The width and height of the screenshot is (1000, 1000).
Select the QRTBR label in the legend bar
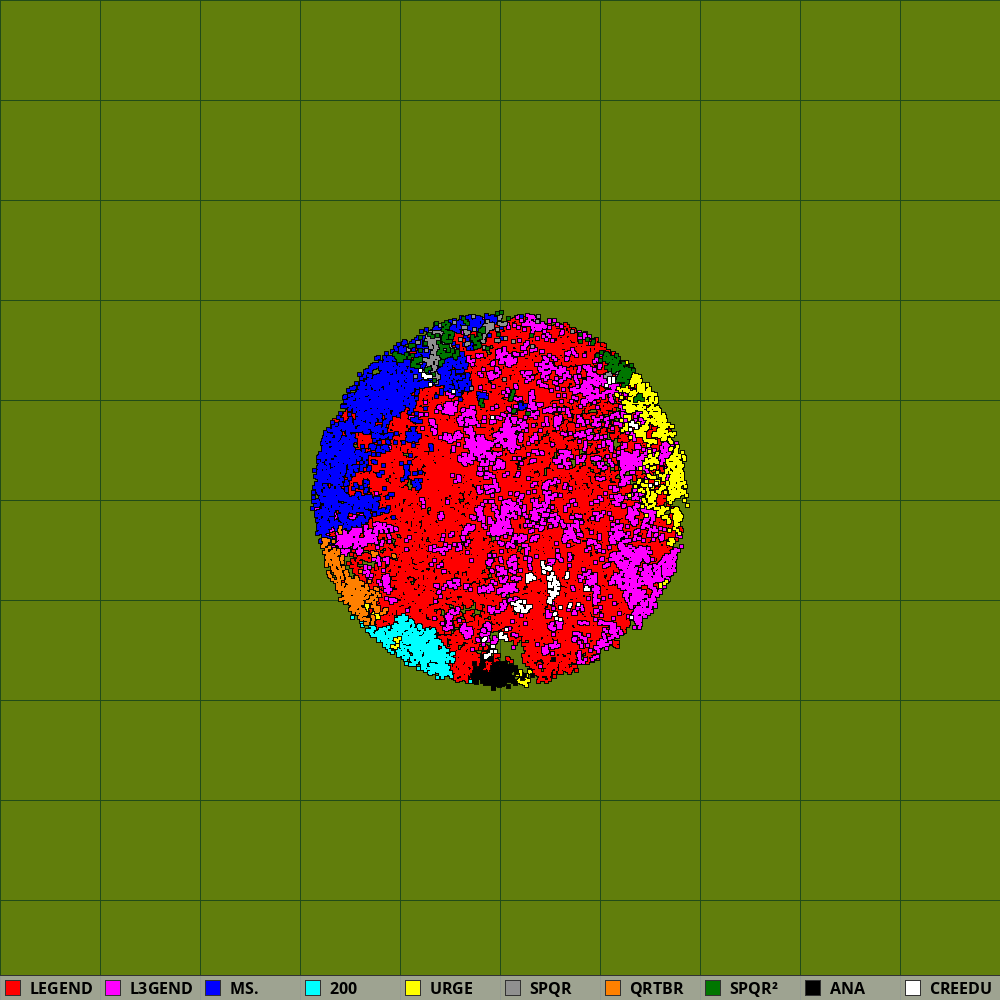click(656, 989)
